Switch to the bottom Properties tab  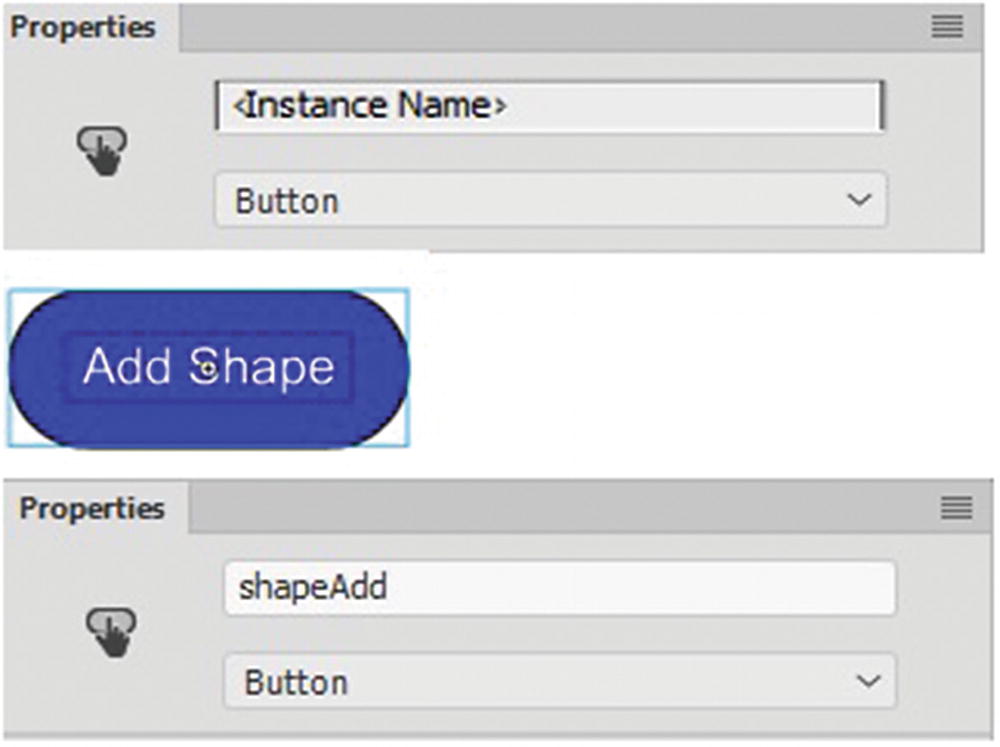click(x=92, y=509)
